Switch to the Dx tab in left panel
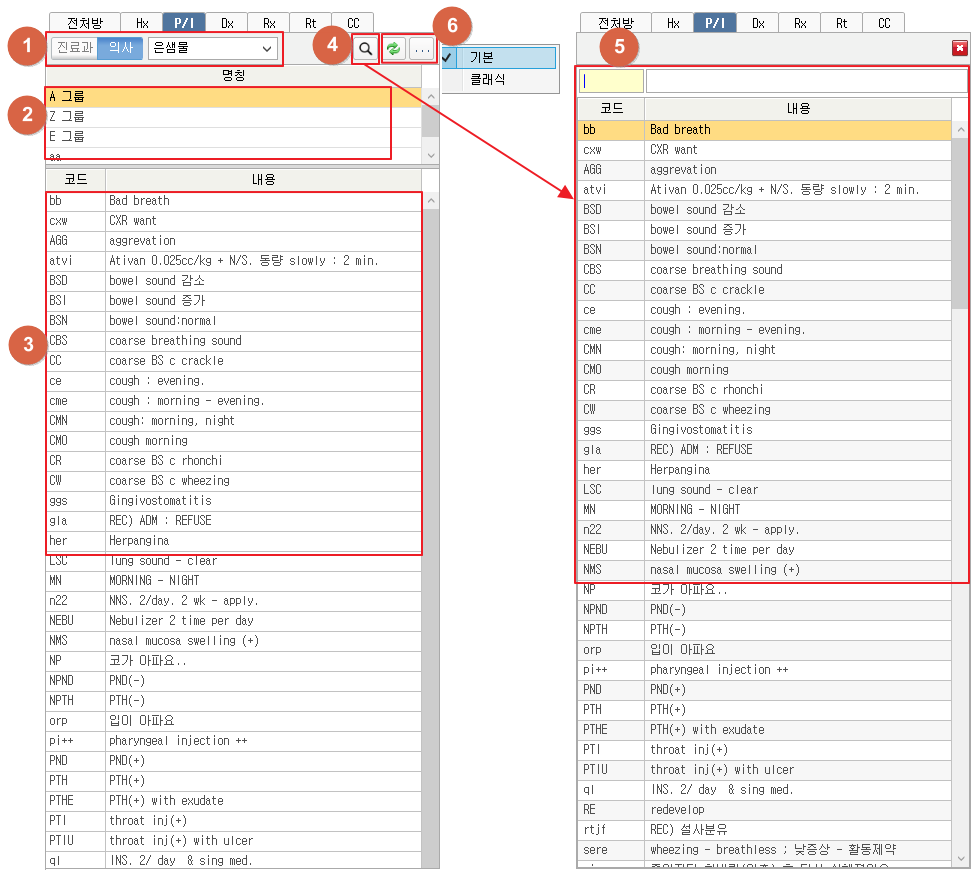This screenshot has height=871, width=976. click(227, 22)
